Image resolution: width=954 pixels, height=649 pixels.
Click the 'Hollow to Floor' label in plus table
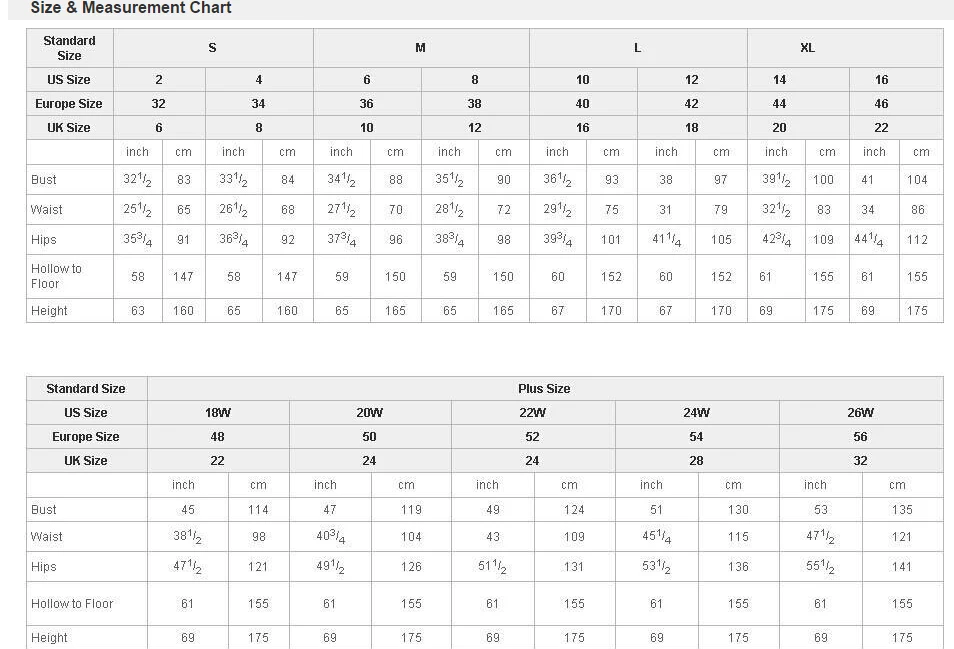tap(72, 604)
